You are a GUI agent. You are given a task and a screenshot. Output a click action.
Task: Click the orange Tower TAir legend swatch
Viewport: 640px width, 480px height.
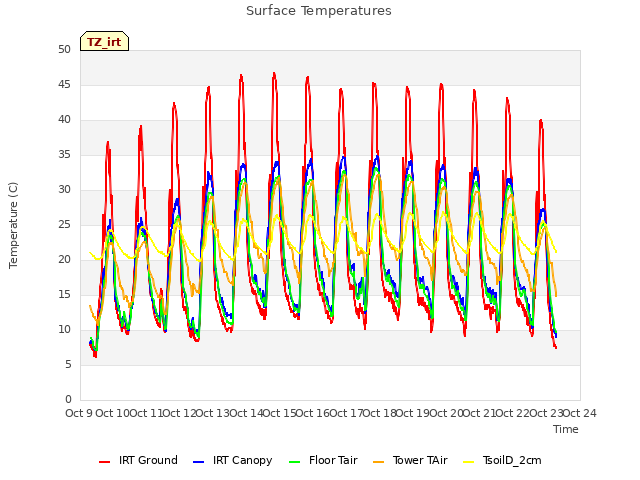tap(378, 462)
